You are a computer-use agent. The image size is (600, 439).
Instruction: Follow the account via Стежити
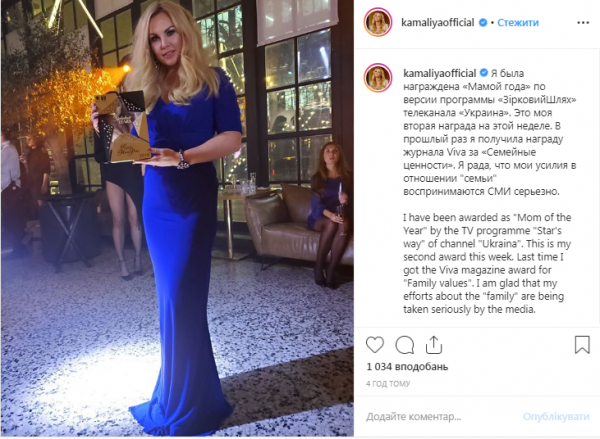[x=518, y=23]
